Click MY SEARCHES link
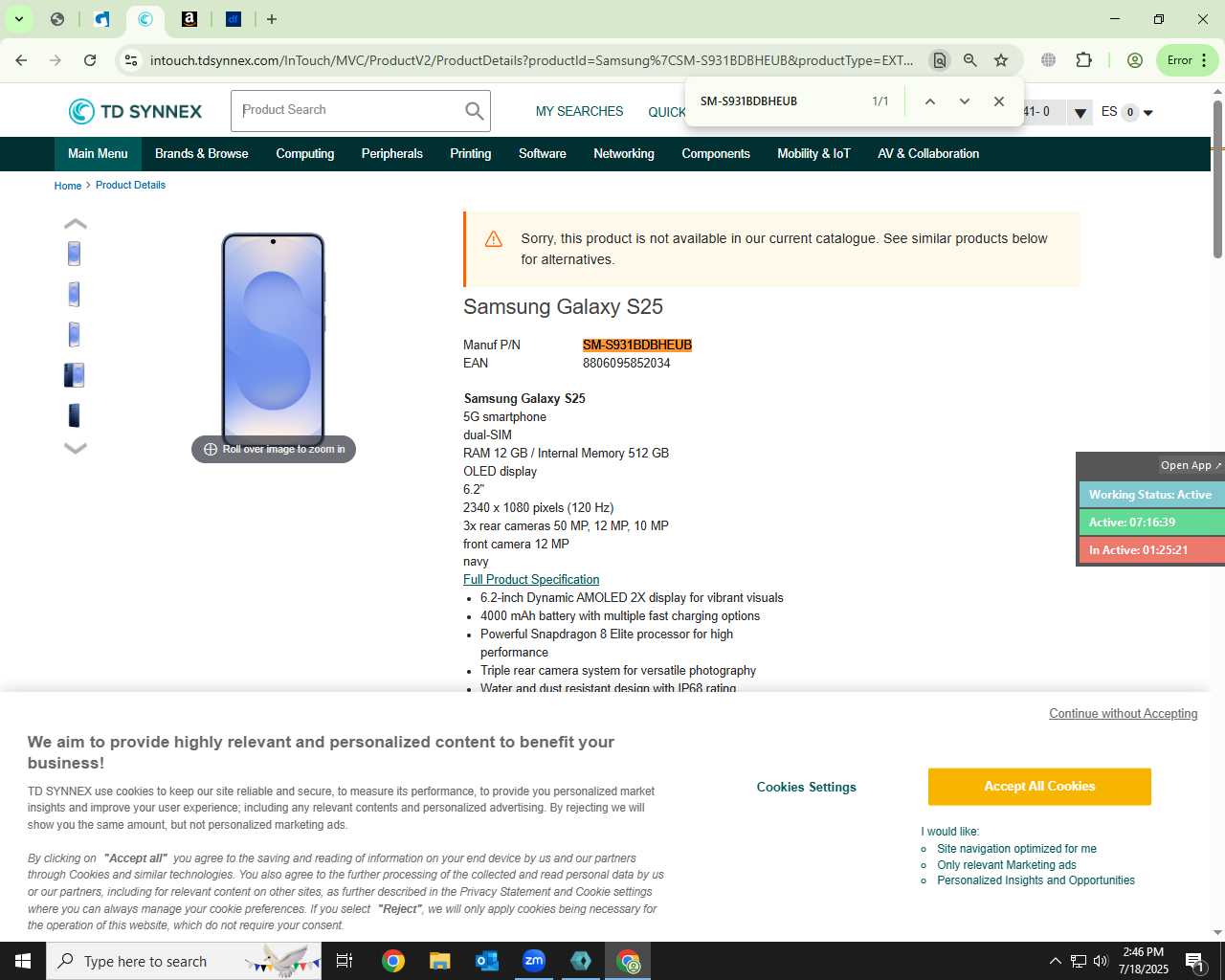1225x980 pixels. click(x=579, y=112)
